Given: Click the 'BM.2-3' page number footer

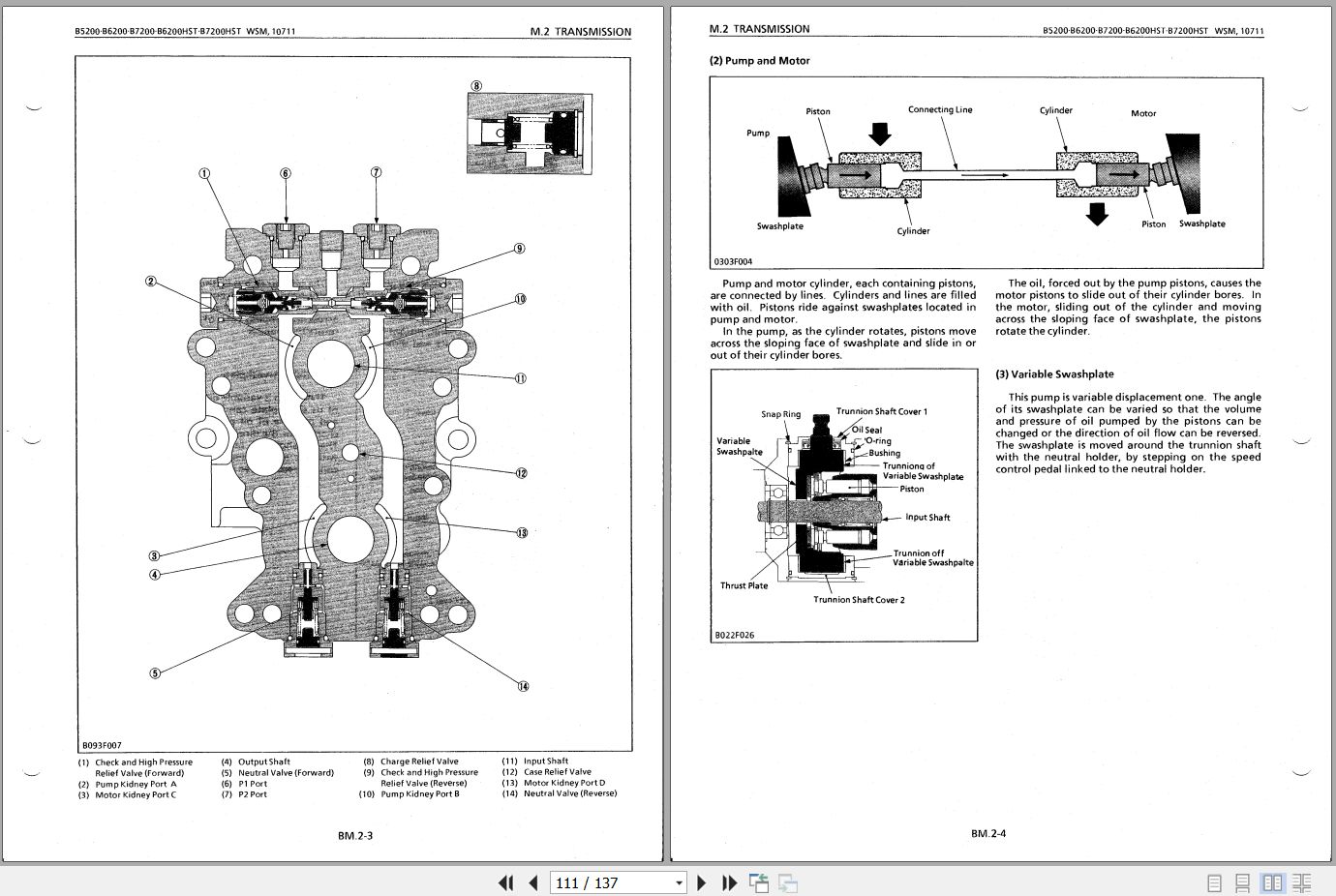Looking at the screenshot, I should point(355,835).
